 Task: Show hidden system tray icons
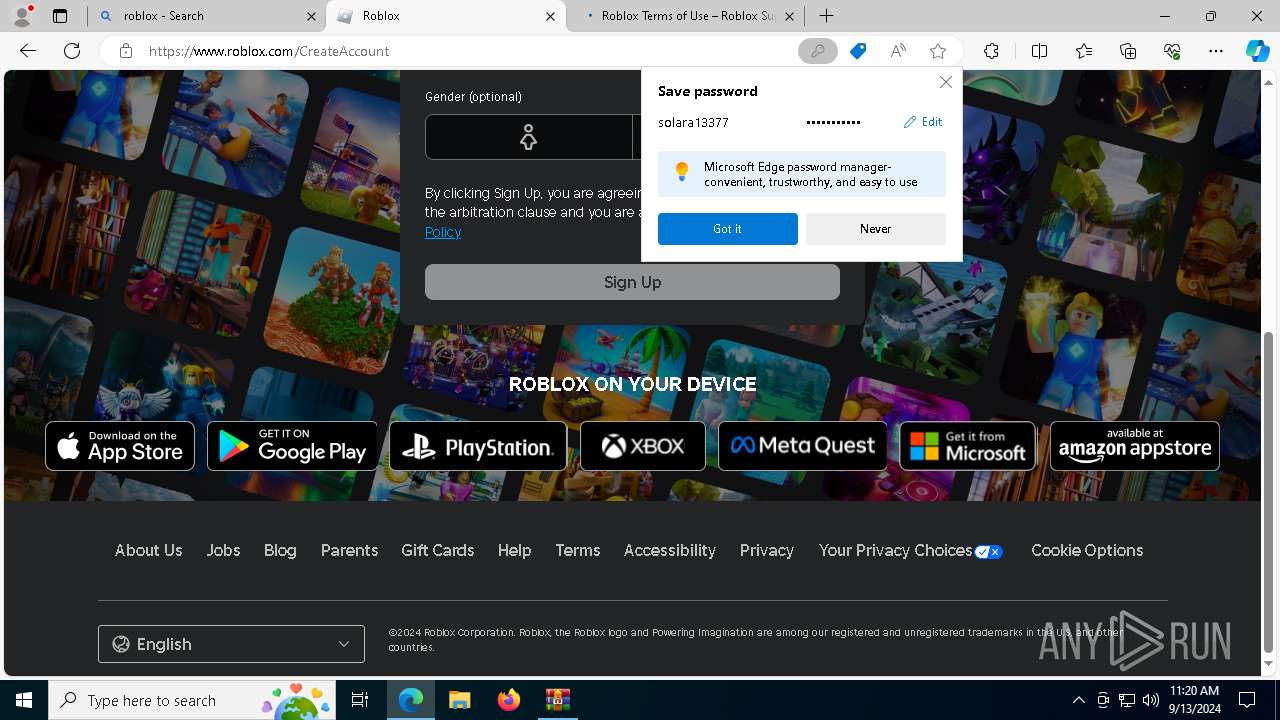pyautogui.click(x=1078, y=700)
